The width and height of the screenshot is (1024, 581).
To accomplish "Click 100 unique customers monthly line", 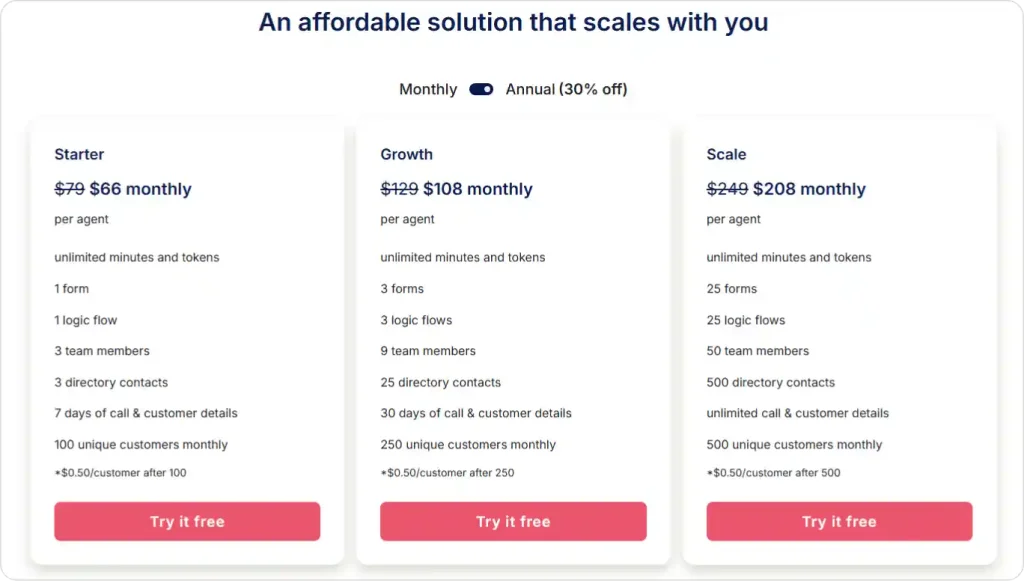I will [140, 444].
